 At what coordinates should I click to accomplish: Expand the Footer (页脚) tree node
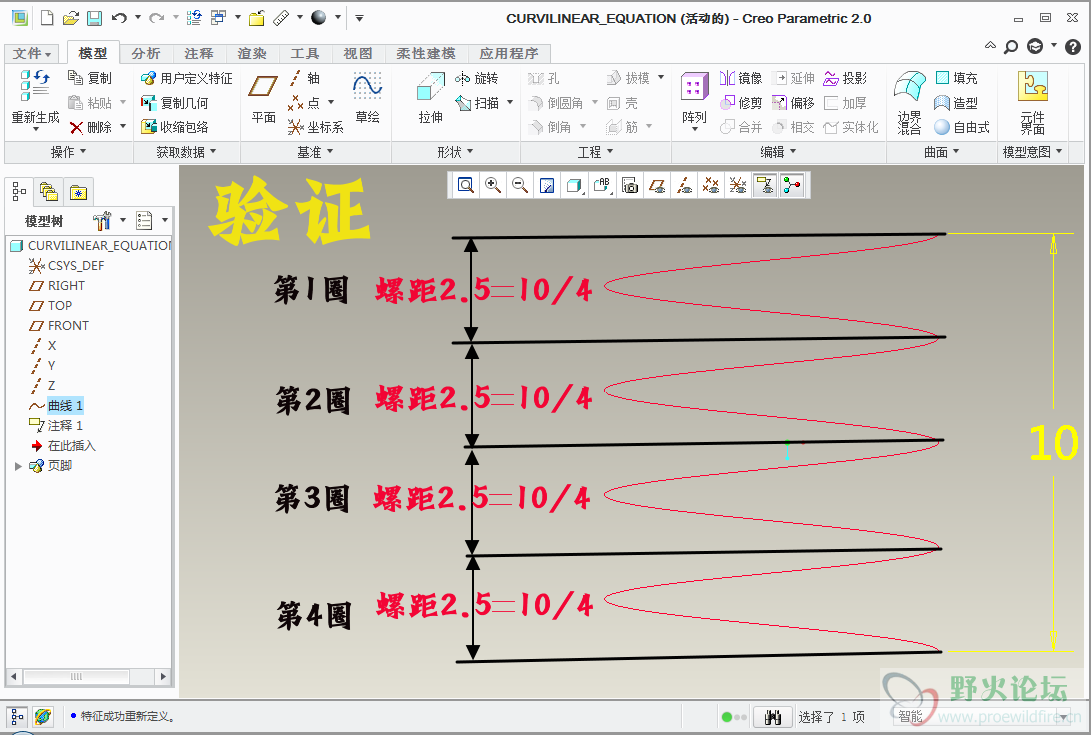(18, 466)
